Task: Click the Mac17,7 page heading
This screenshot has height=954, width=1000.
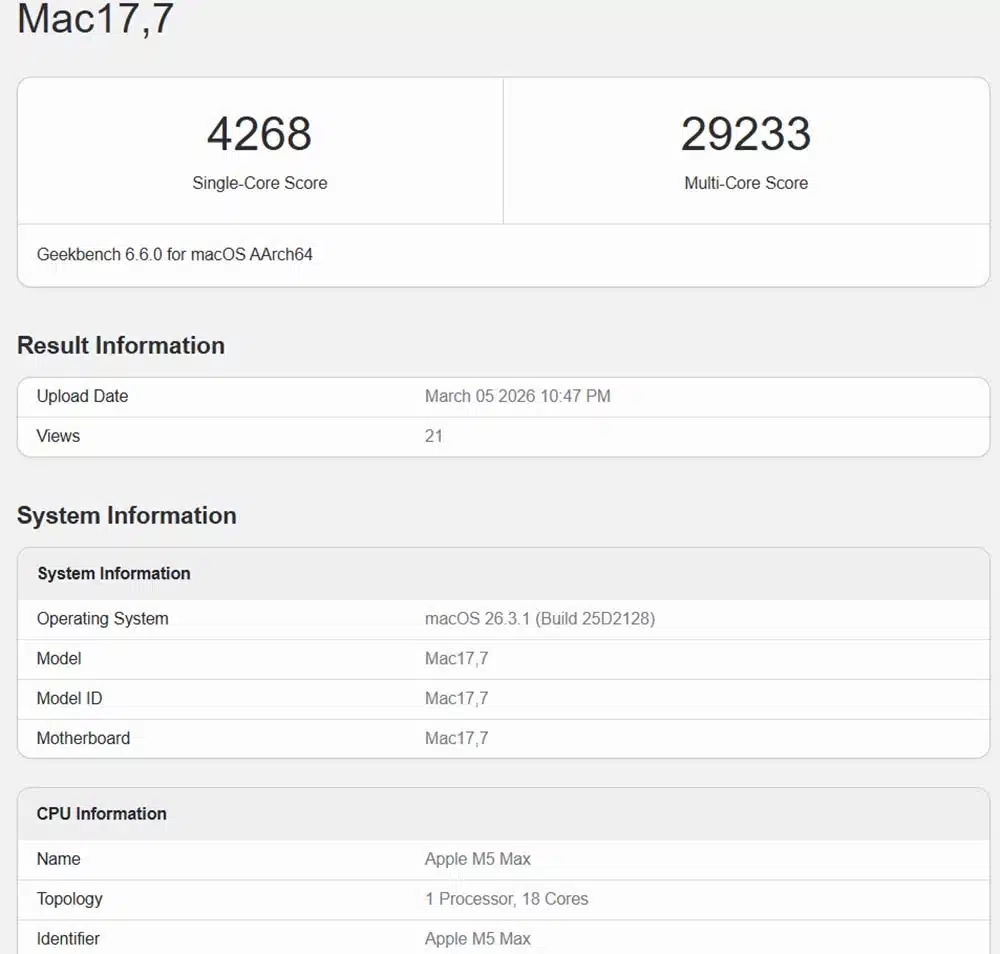Action: point(97,18)
